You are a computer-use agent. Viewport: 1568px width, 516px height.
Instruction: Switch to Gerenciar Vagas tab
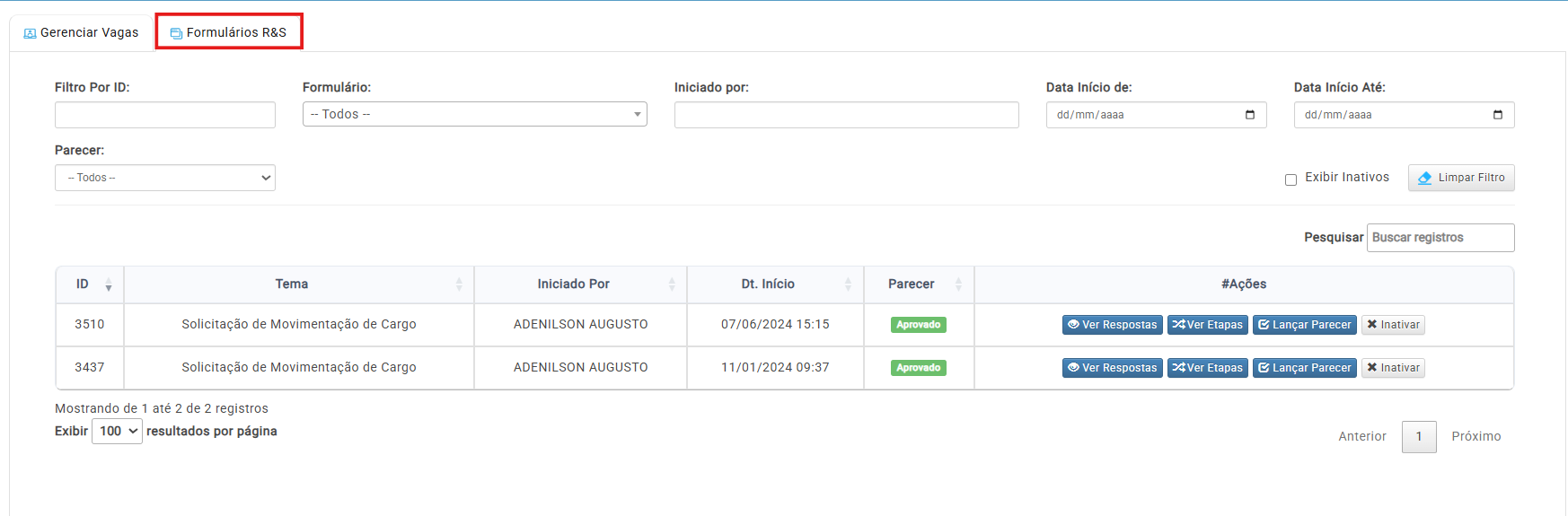coord(81,33)
